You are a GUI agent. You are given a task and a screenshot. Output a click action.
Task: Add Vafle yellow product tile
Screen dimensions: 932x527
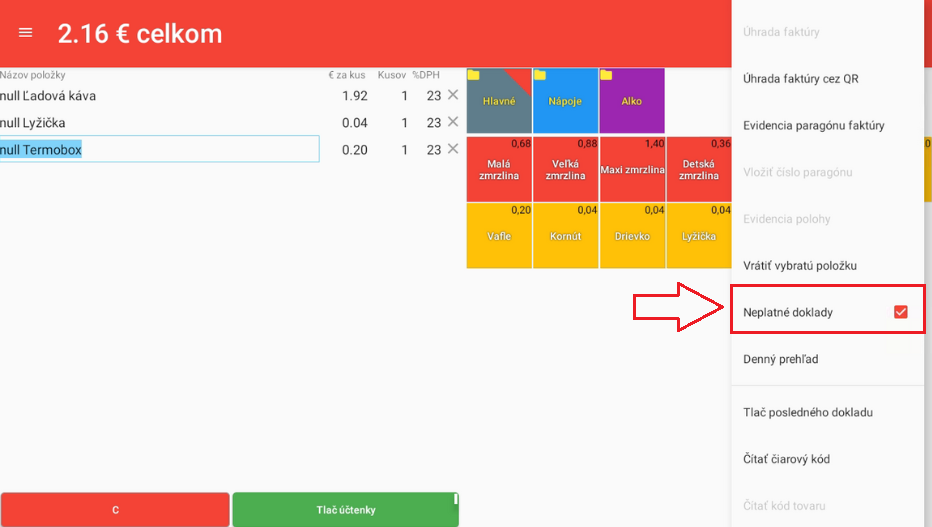499,236
